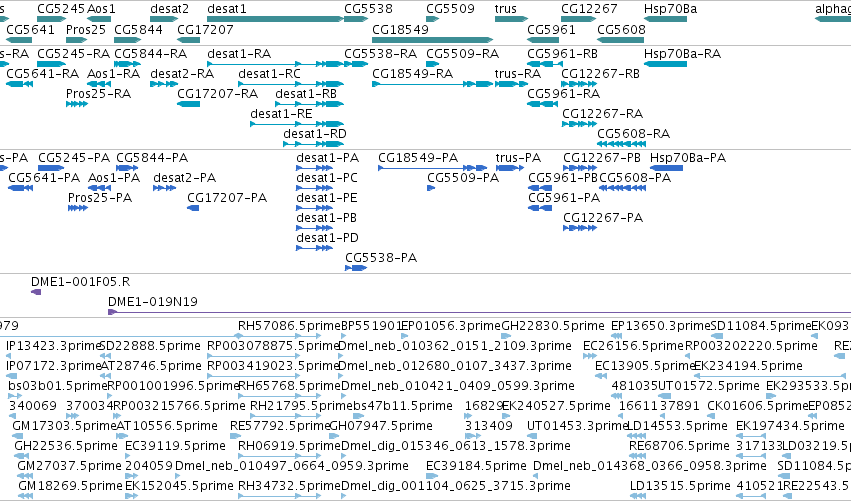Open the CG5641-RA transcript
The image size is (851, 501).
(x=42, y=74)
